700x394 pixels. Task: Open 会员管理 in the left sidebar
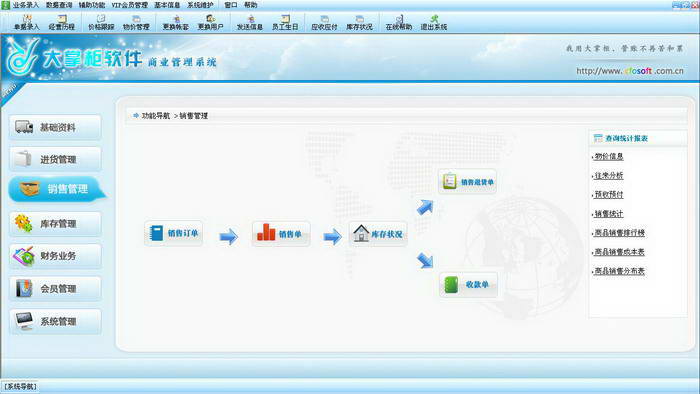55,289
